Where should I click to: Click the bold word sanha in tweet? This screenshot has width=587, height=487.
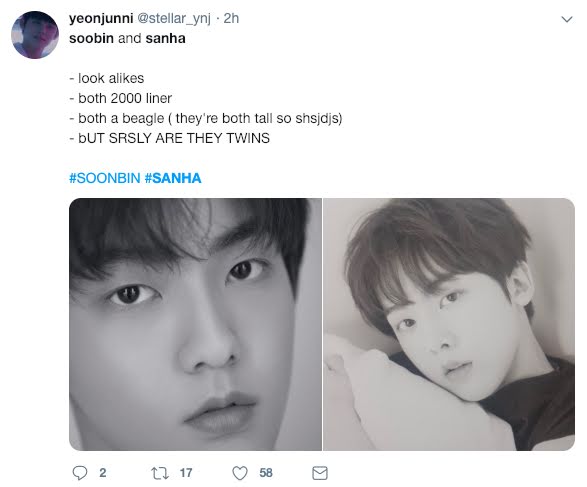165,38
